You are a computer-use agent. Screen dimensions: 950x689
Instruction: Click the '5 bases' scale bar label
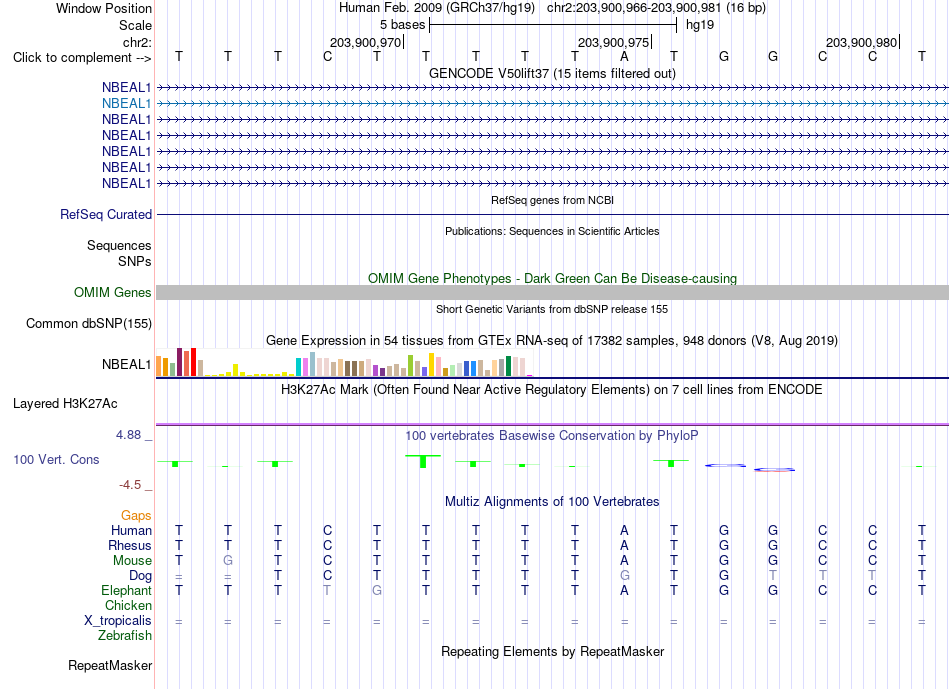coord(402,25)
